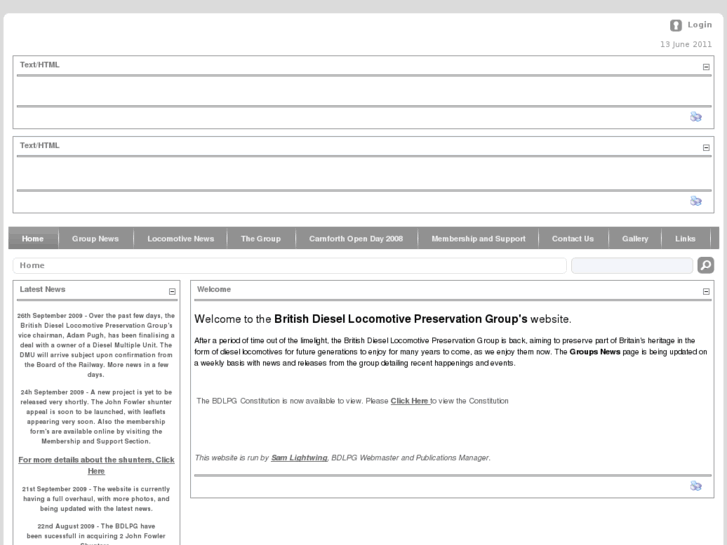Click the 13 June 2011 date text
Screen dimensions: 727x545
pos(686,44)
